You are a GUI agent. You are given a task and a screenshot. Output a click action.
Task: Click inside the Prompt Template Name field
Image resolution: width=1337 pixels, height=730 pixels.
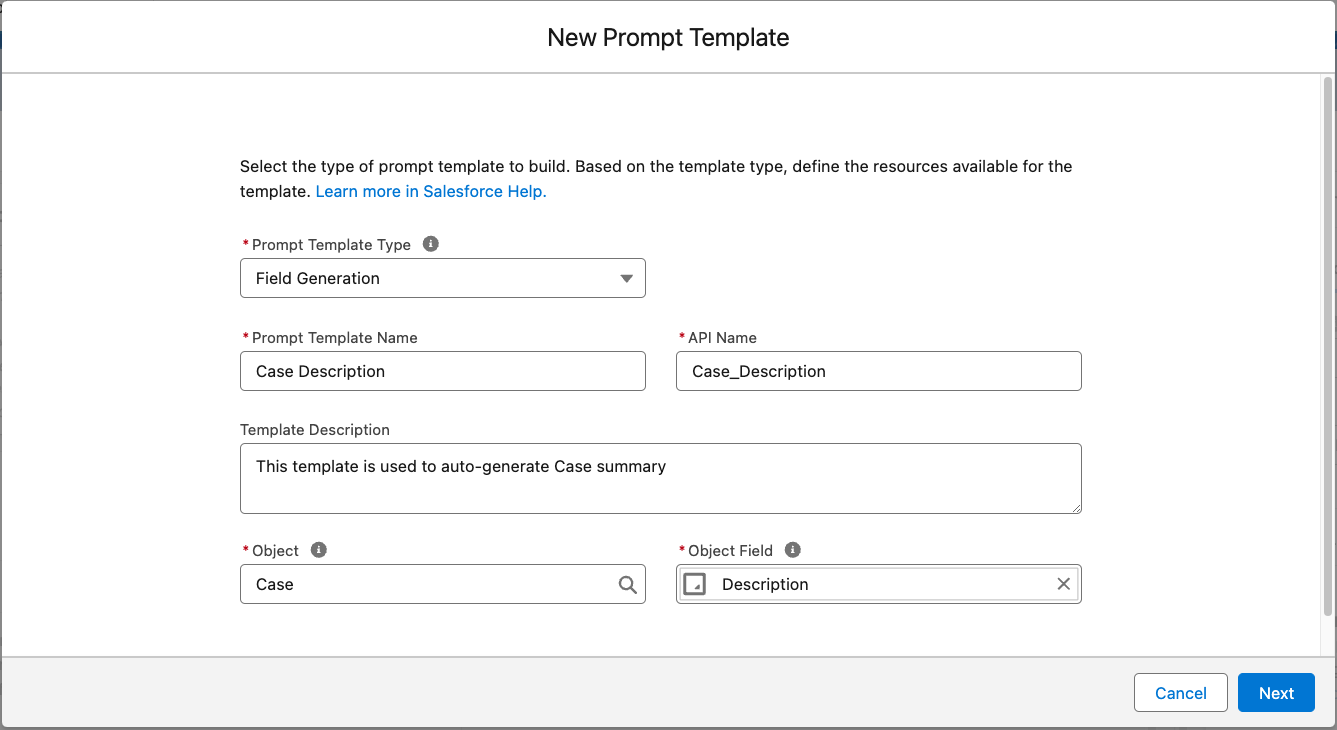[x=442, y=371]
